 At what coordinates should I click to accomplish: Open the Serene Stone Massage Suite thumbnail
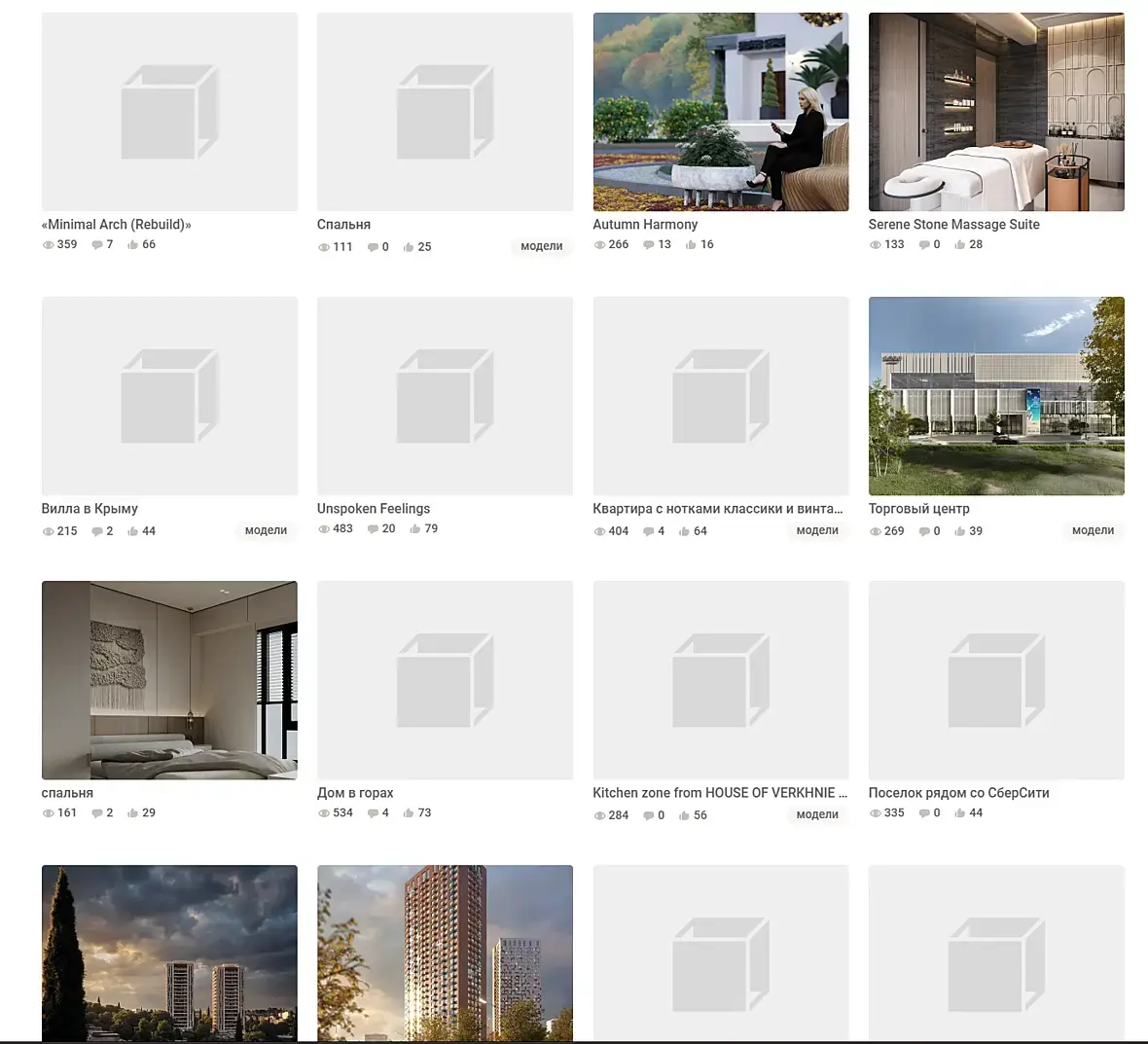996,112
